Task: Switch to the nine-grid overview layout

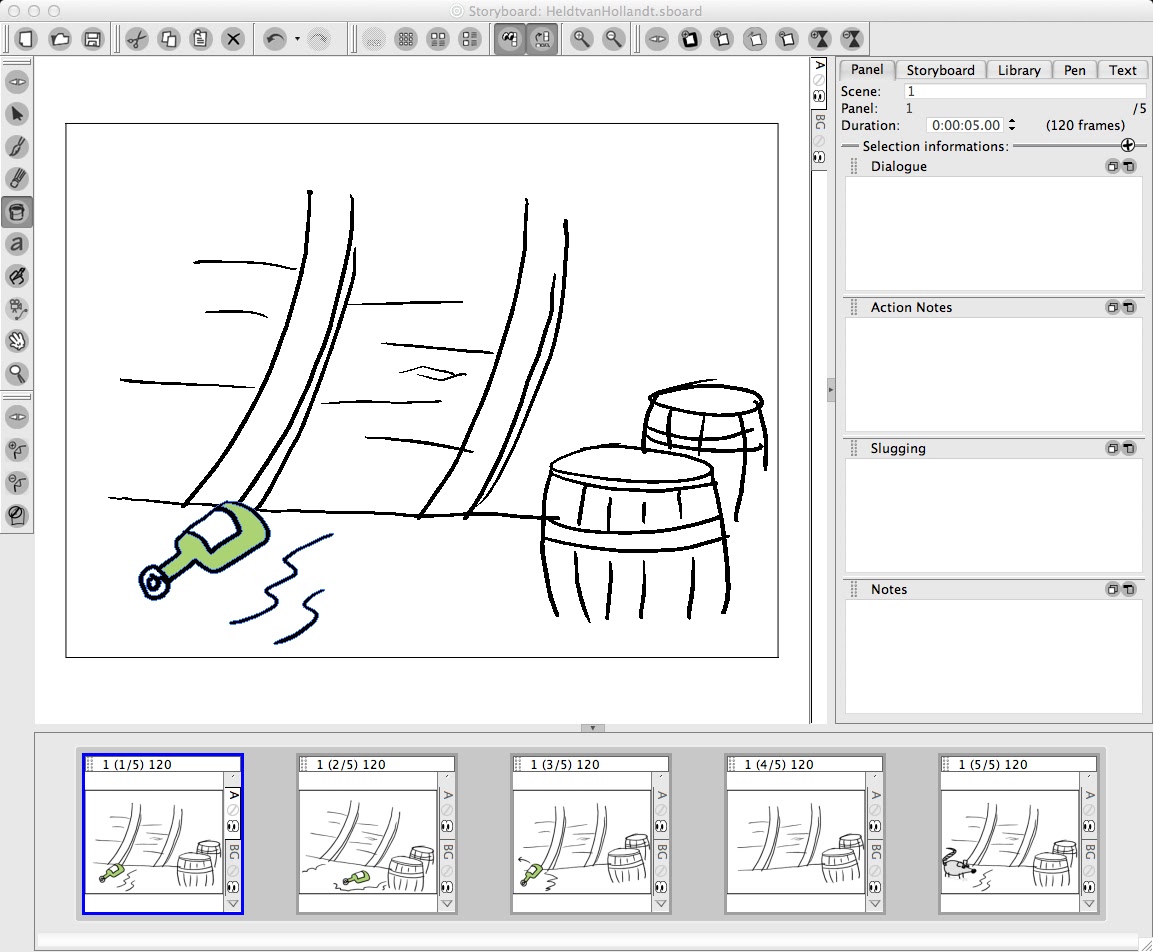Action: coord(406,39)
